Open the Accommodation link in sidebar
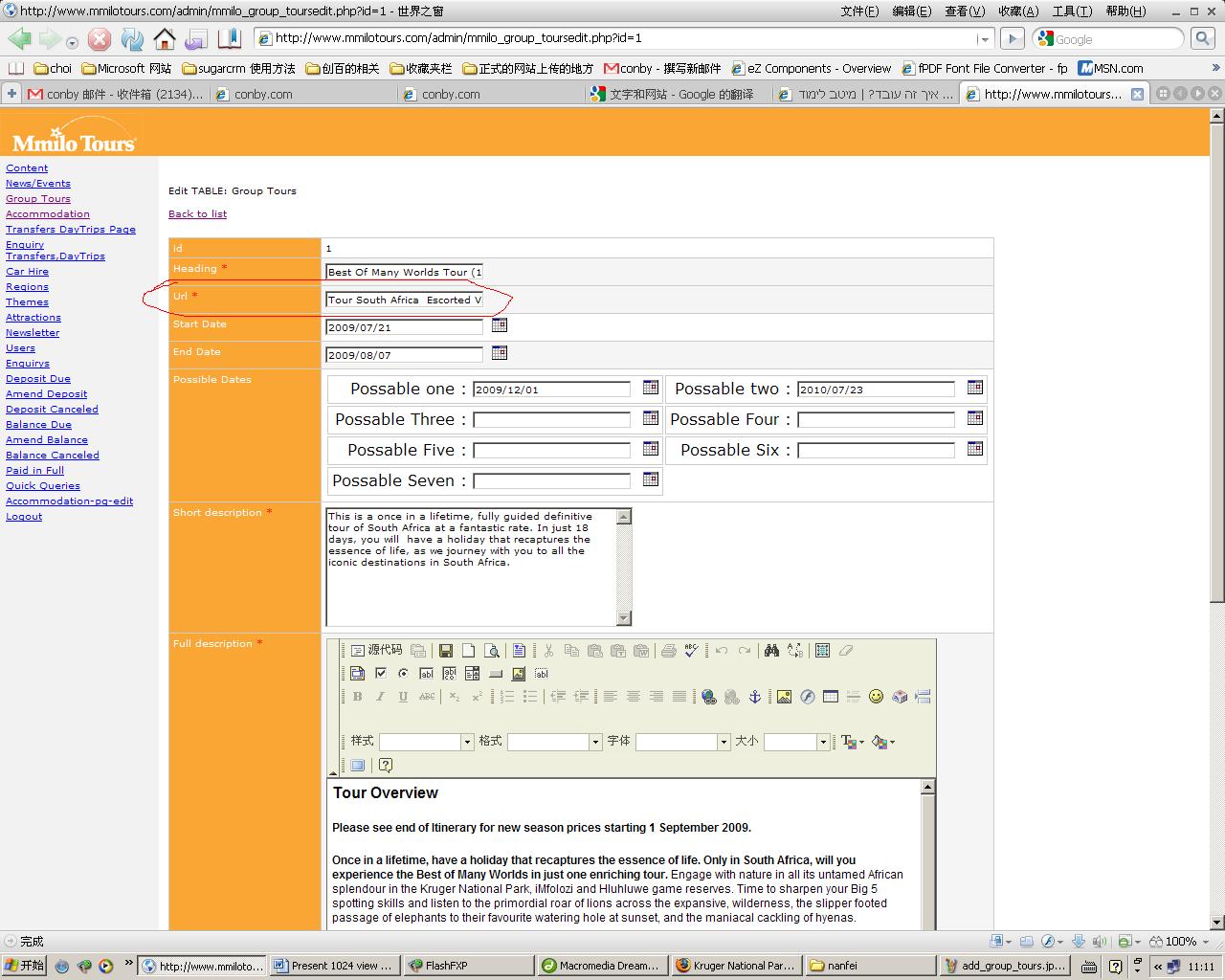 48,214
